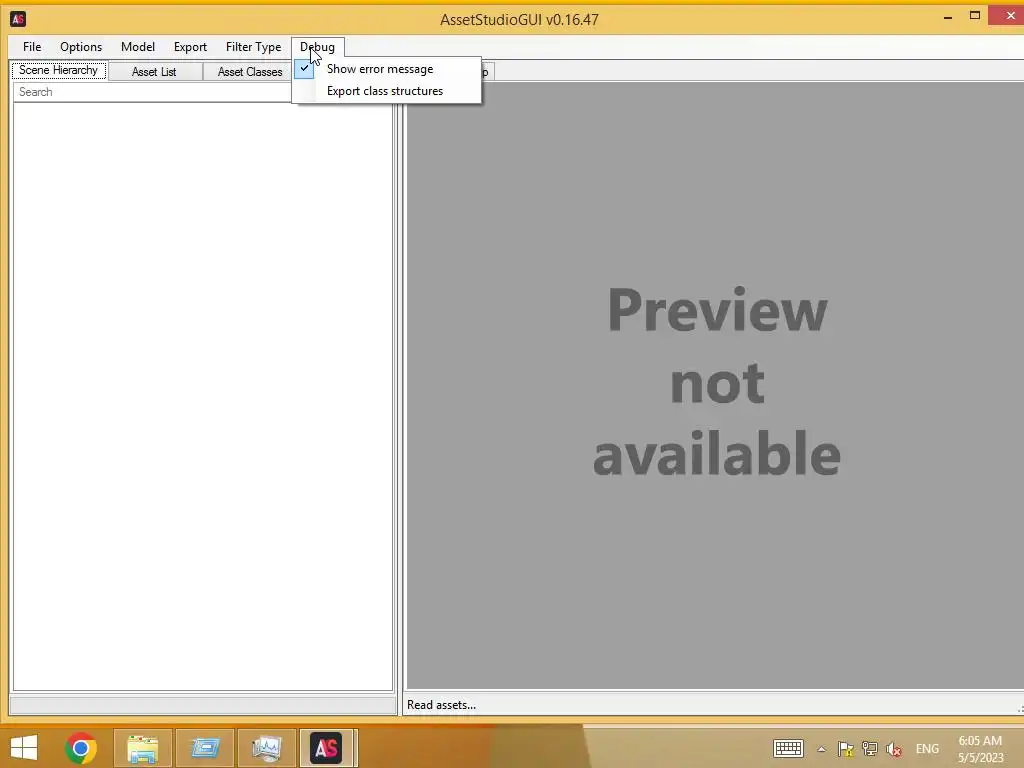Viewport: 1024px width, 768px height.
Task: Open the Options menu
Action: [x=81, y=47]
